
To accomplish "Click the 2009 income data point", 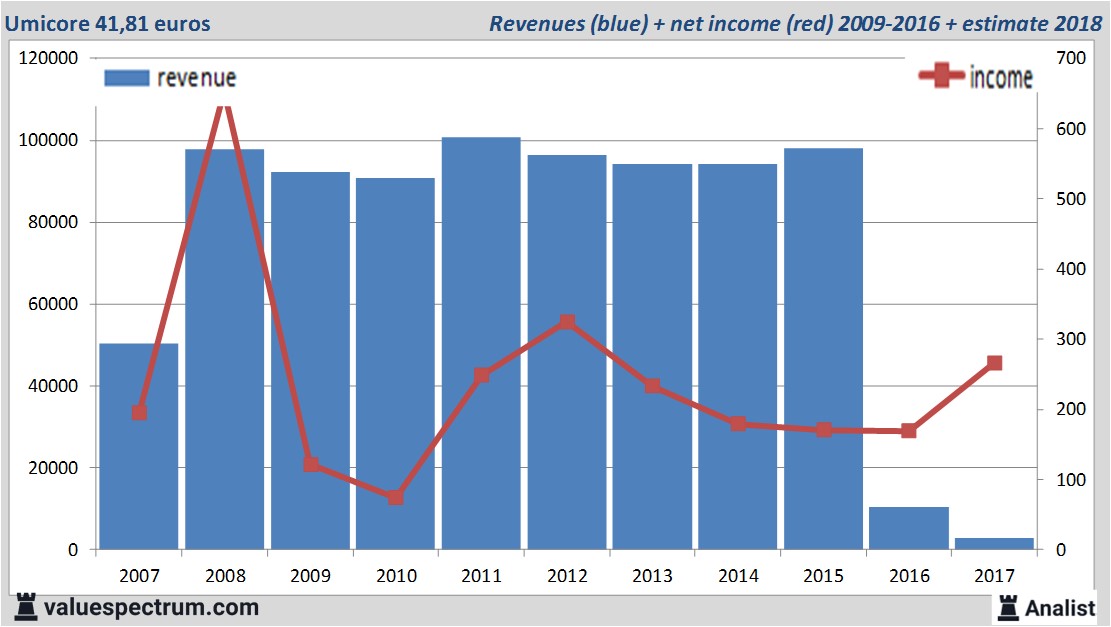I will [x=310, y=464].
